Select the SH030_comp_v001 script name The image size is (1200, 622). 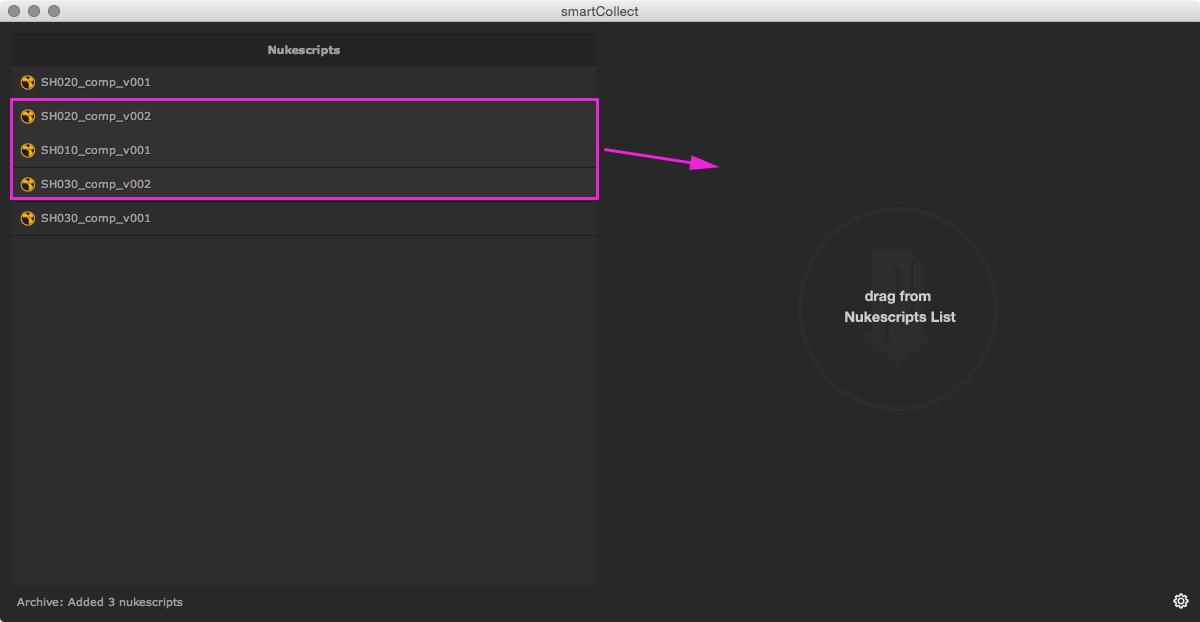tap(96, 218)
